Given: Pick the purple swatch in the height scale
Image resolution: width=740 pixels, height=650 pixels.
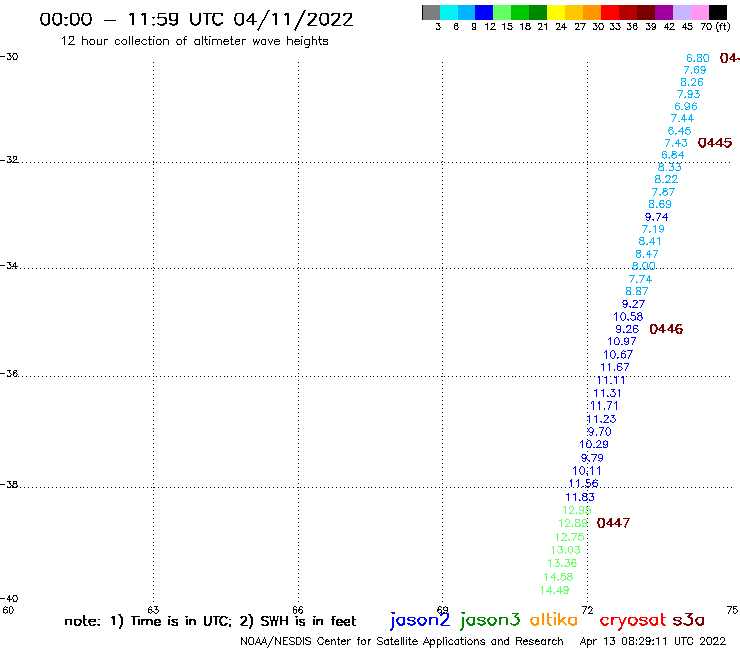Looking at the screenshot, I should pos(664,12).
